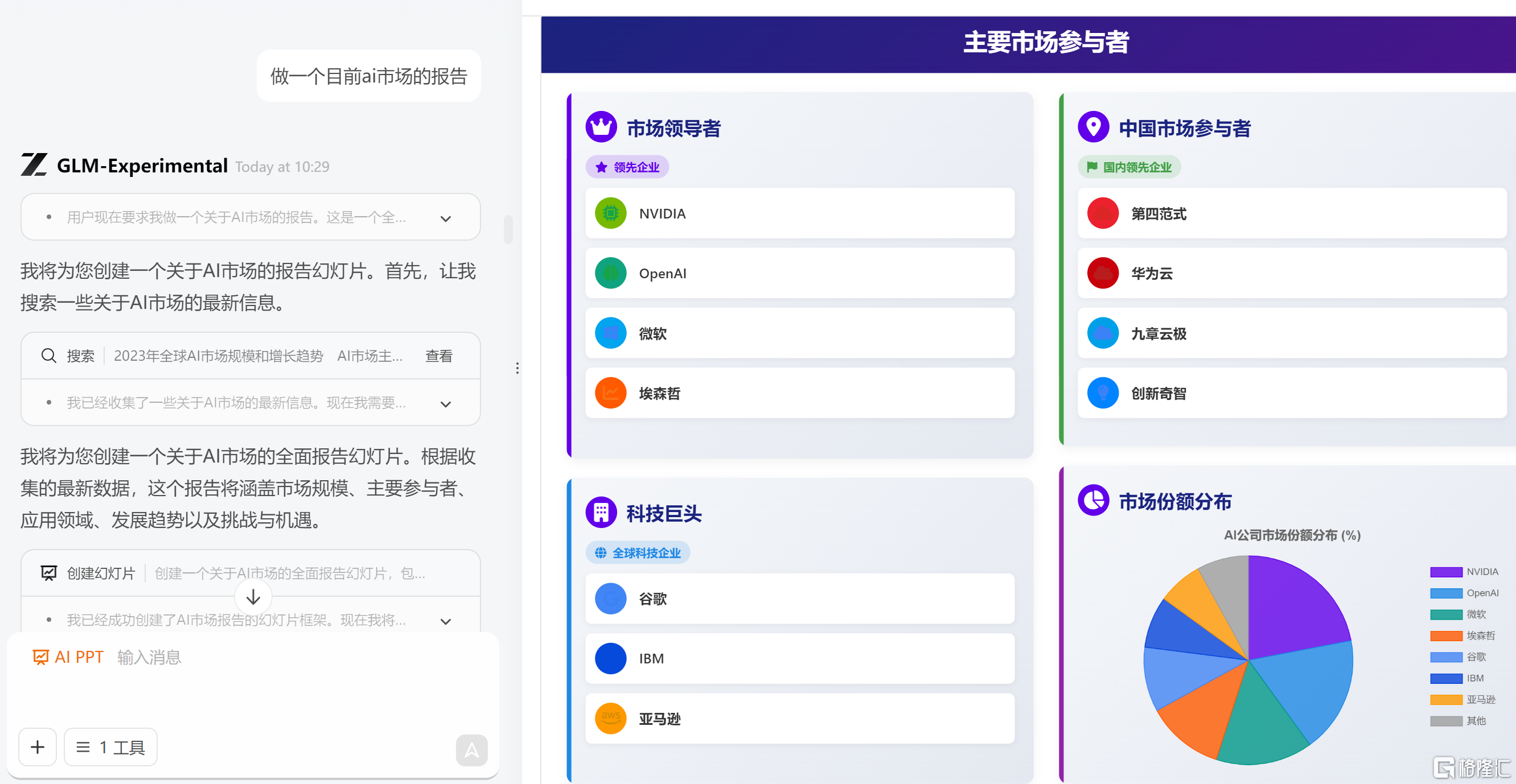This screenshot has width=1516, height=784.
Task: Click the user message 做一个目前ai市场的报告
Action: (x=368, y=76)
